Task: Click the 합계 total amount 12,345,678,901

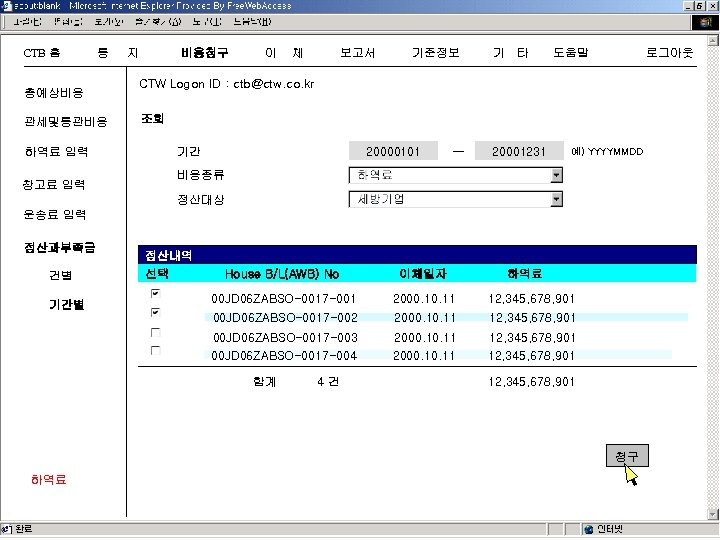Action: pos(532,382)
